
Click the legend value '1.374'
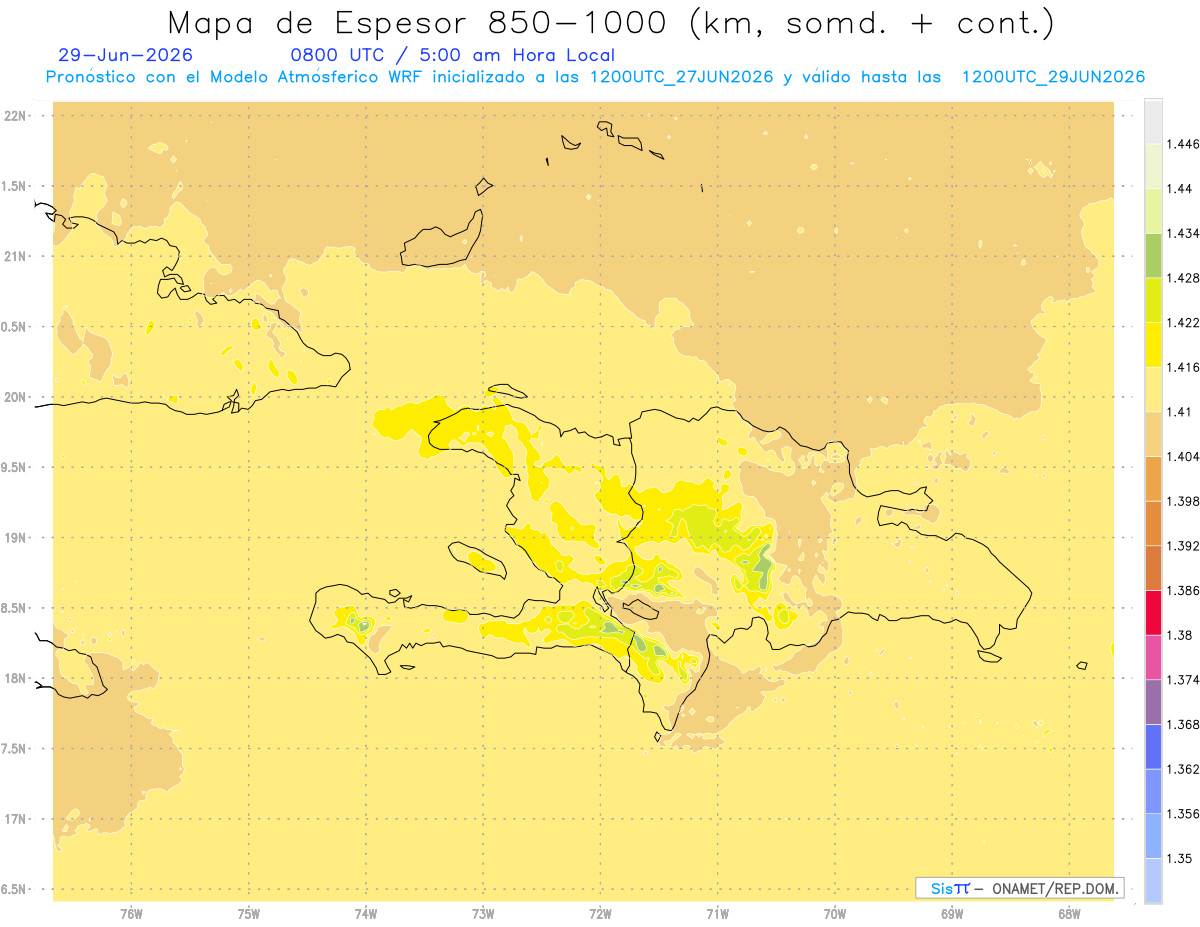click(x=1183, y=680)
